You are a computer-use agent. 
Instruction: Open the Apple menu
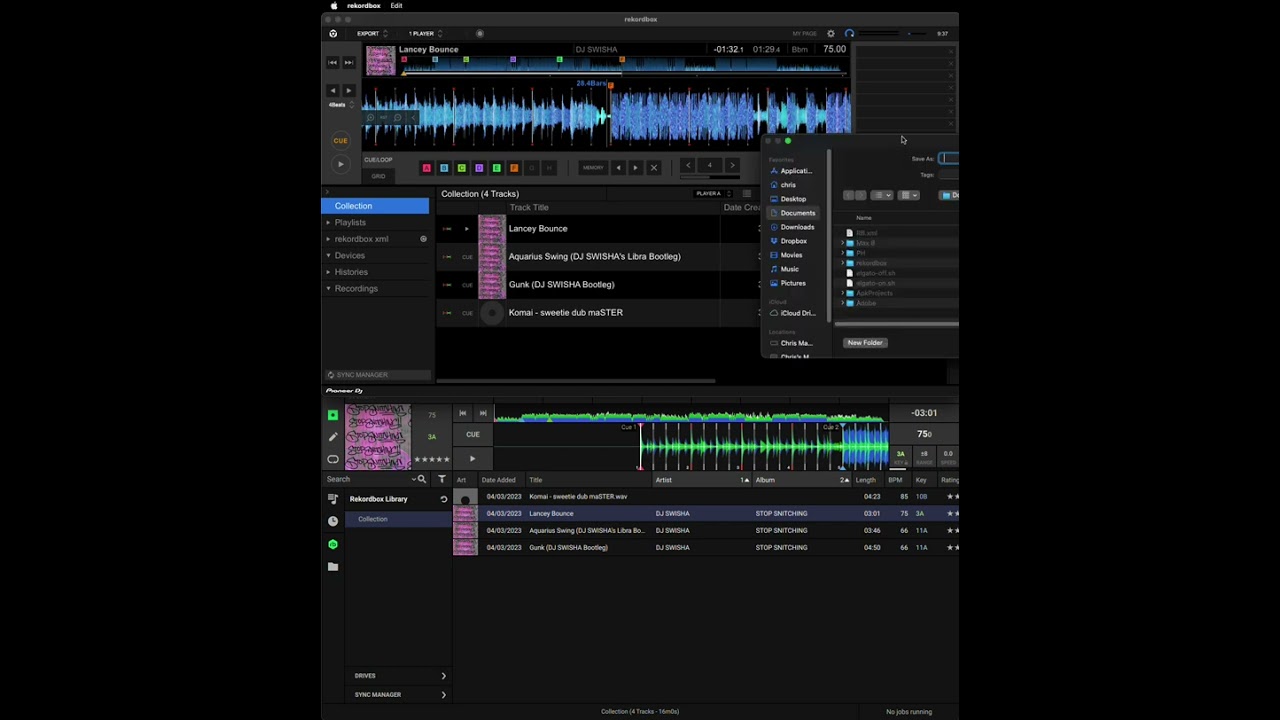click(x=333, y=6)
